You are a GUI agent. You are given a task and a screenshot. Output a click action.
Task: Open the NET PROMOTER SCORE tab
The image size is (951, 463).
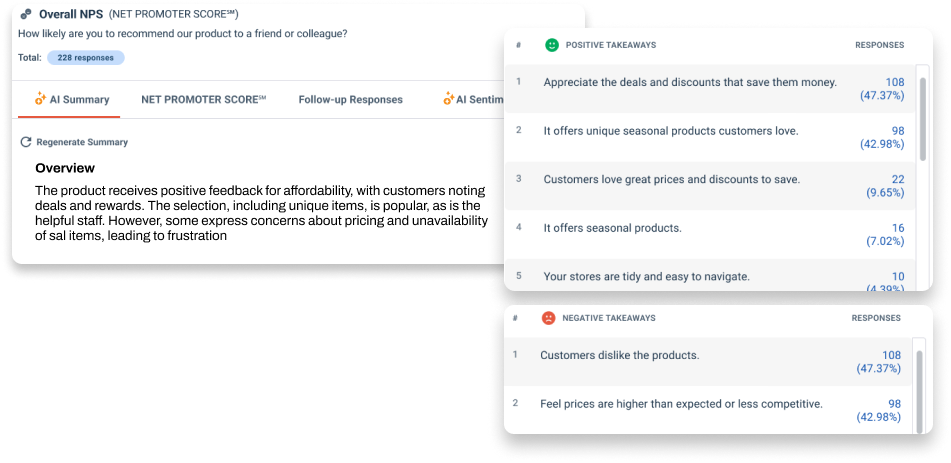point(203,100)
